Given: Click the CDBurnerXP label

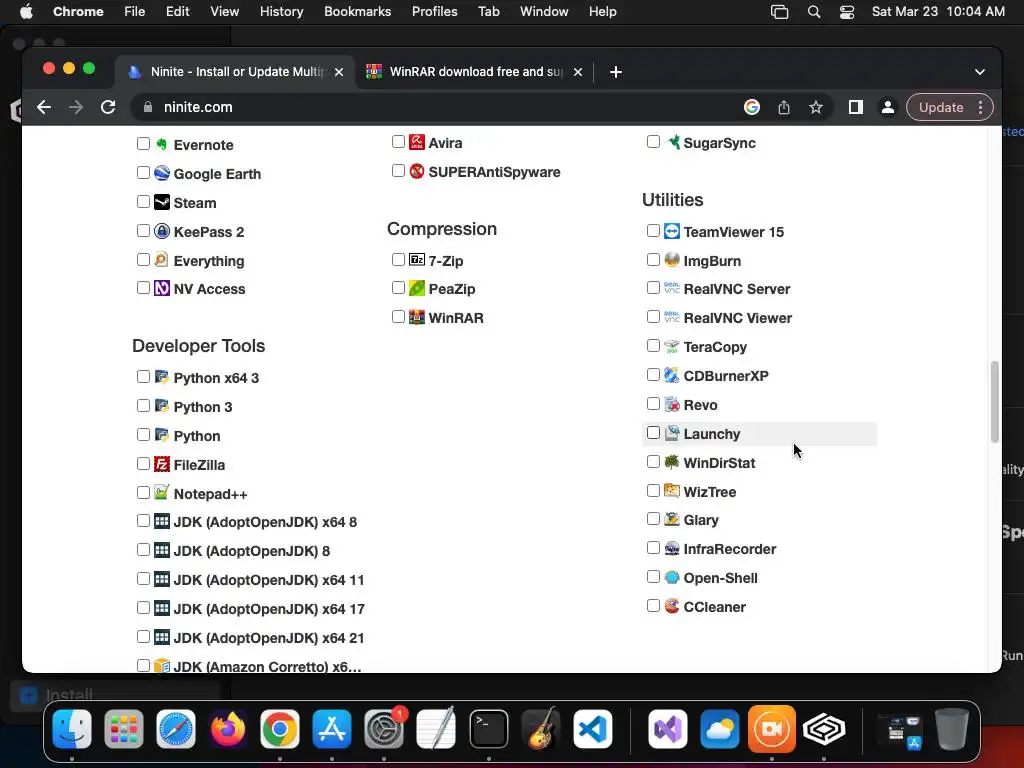Looking at the screenshot, I should (726, 376).
